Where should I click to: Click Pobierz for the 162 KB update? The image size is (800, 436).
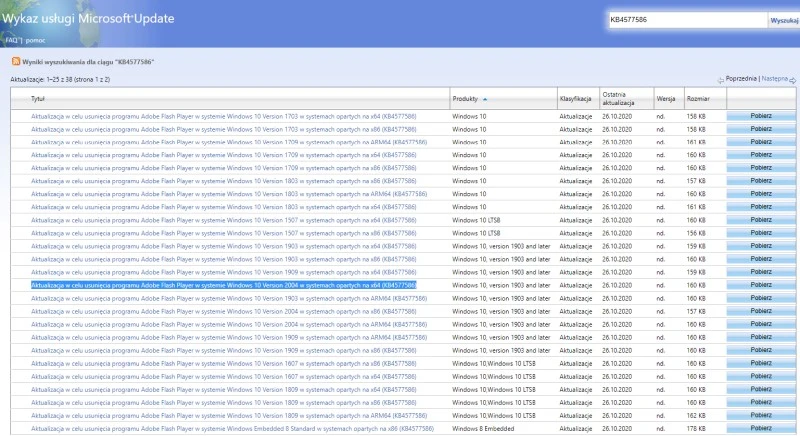[760, 415]
